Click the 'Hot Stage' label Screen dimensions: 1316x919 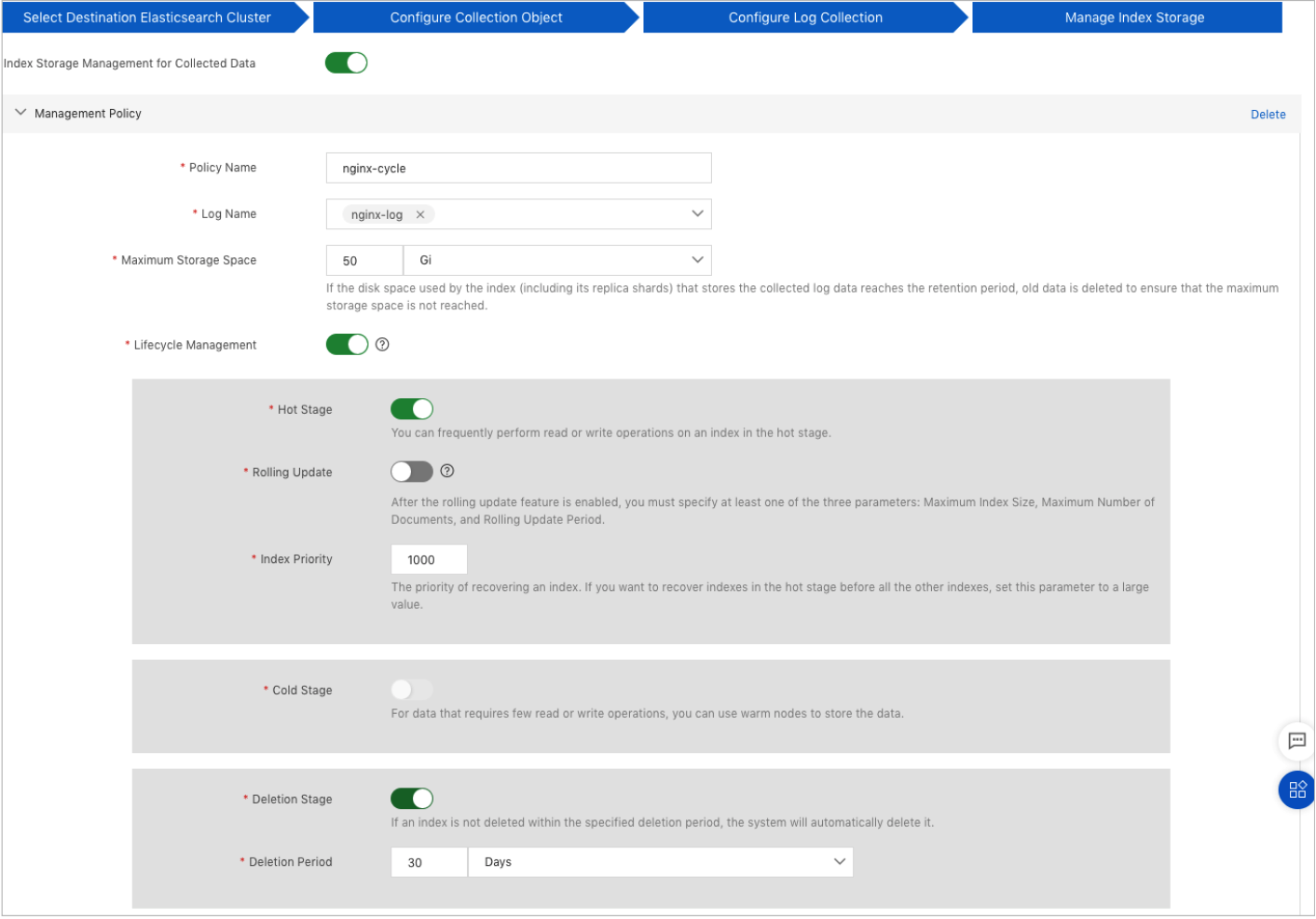(x=305, y=410)
